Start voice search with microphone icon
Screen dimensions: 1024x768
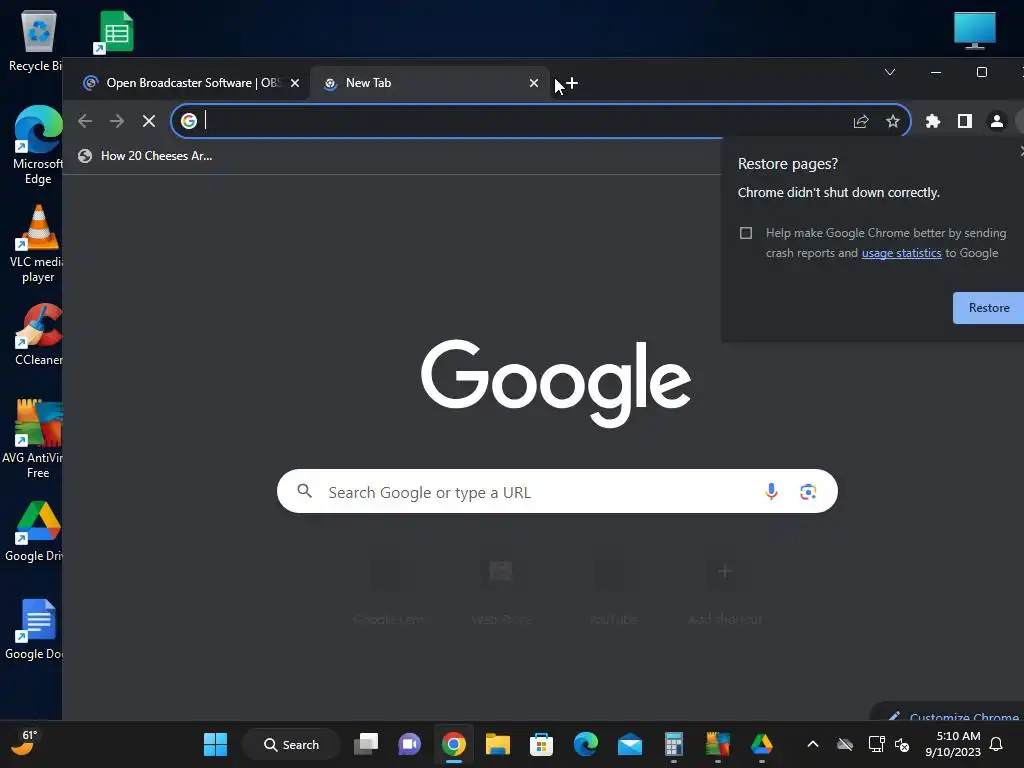pos(771,491)
